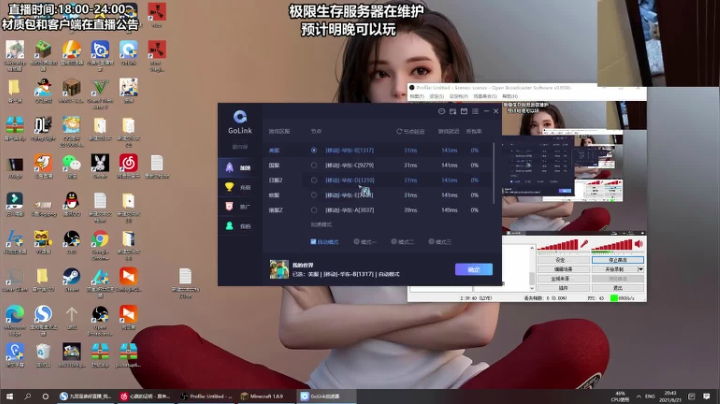Click the mail envelope icon in GoLink title bar

(464, 111)
